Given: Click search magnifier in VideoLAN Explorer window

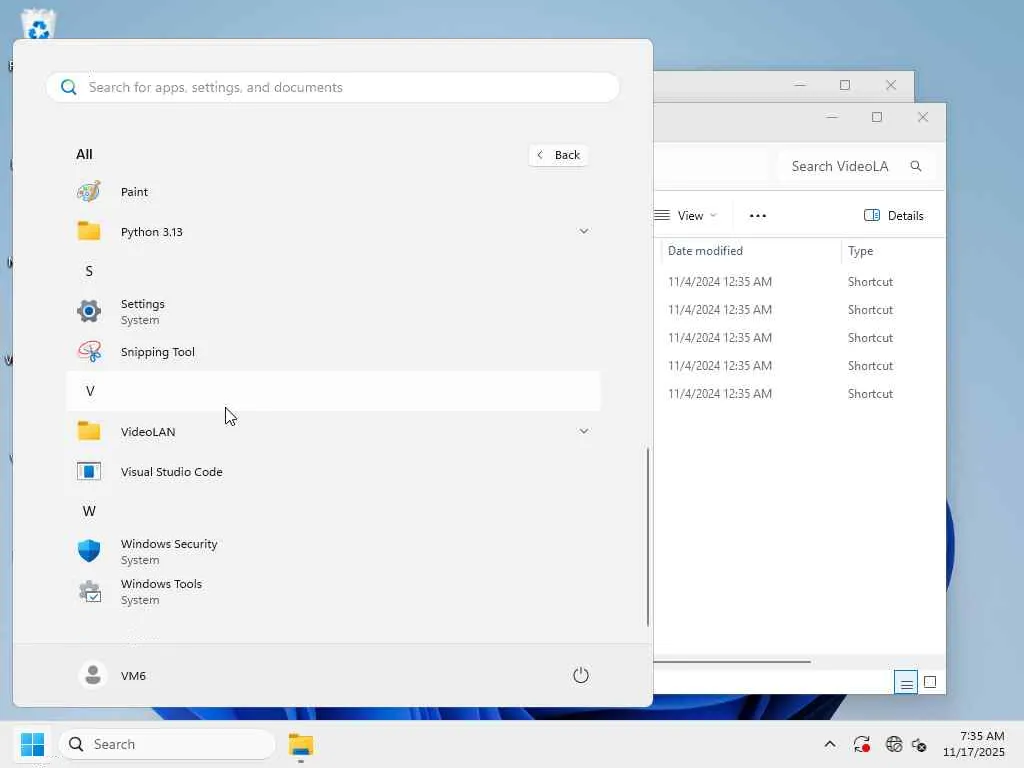Looking at the screenshot, I should tap(916, 166).
